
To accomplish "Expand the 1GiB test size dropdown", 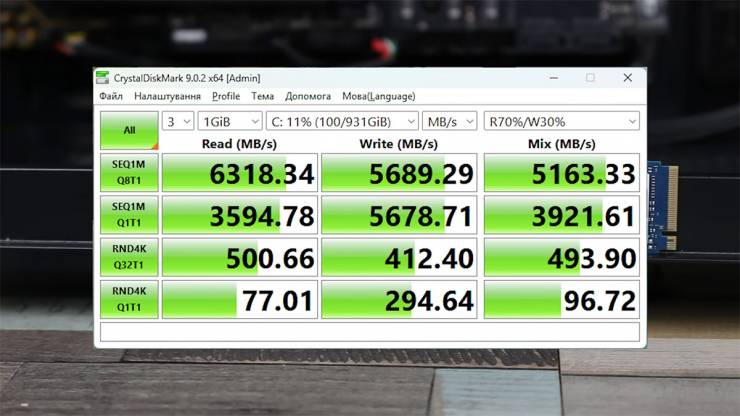I will (230, 122).
